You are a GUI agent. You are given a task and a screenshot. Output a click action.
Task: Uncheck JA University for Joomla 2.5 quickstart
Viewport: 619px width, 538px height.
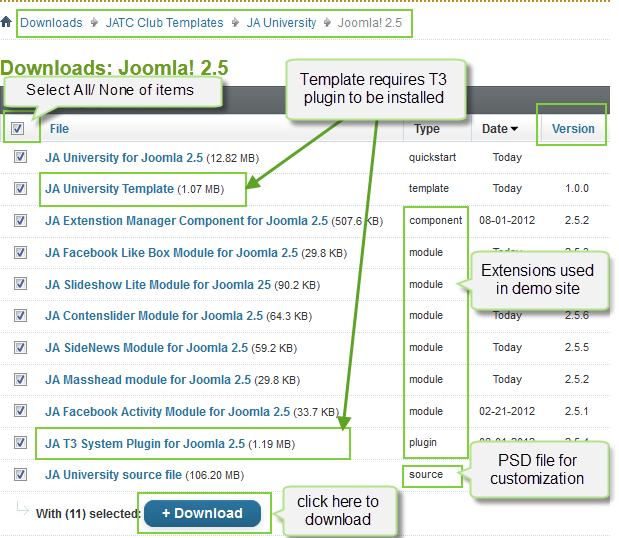point(21,157)
